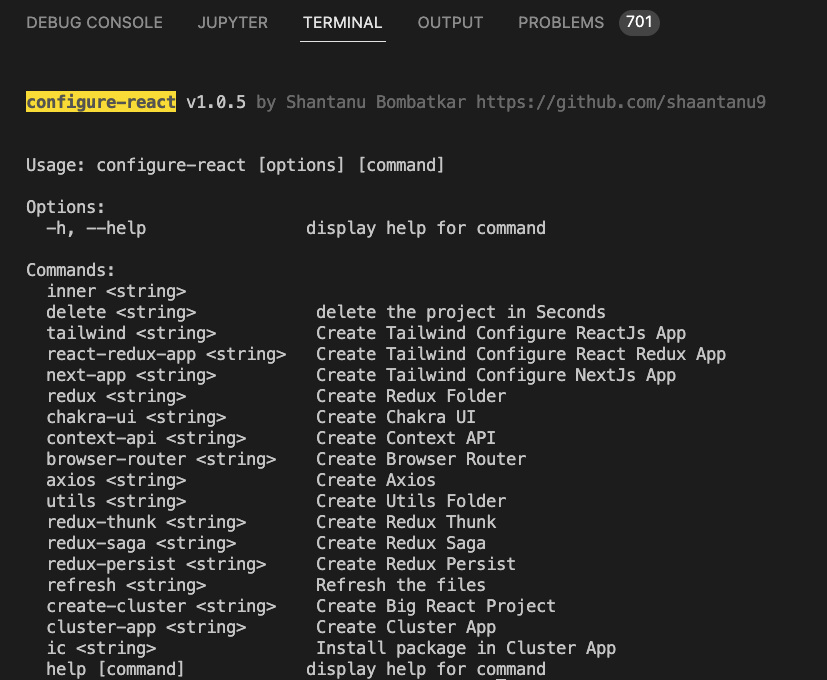Click the -h, --help option line
Viewport: 827px width, 680px height.
click(x=296, y=228)
